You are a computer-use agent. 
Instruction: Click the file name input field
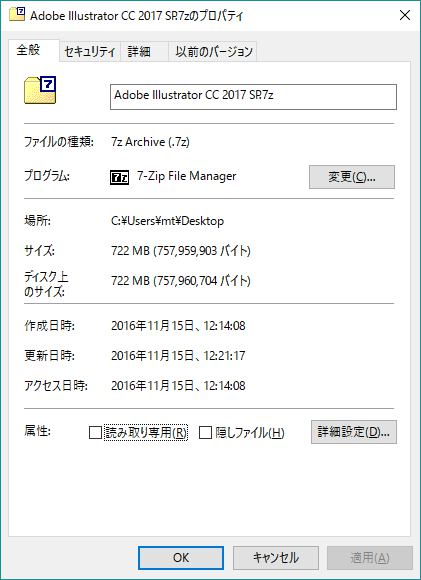point(253,97)
